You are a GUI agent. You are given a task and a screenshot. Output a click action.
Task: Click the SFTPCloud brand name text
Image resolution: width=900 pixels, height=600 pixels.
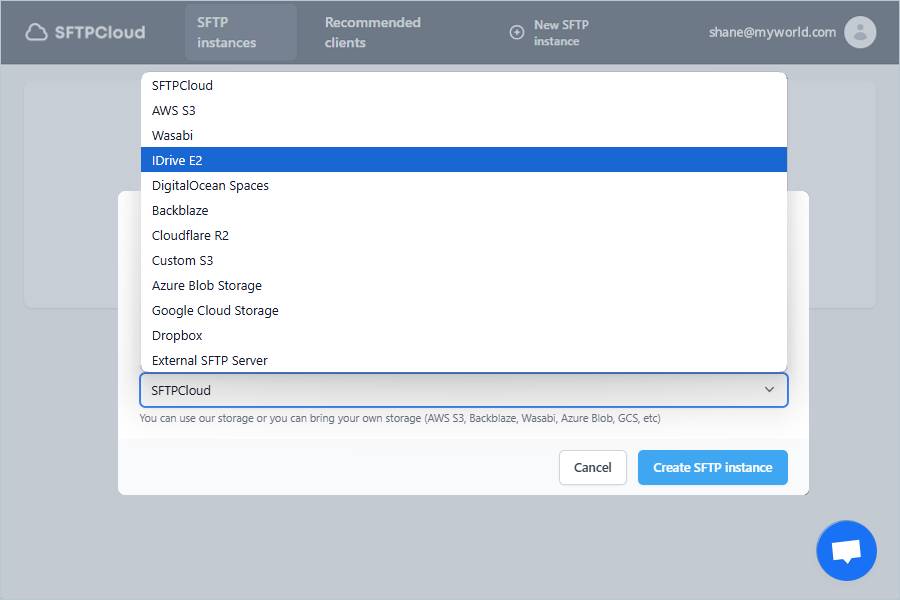(x=100, y=32)
